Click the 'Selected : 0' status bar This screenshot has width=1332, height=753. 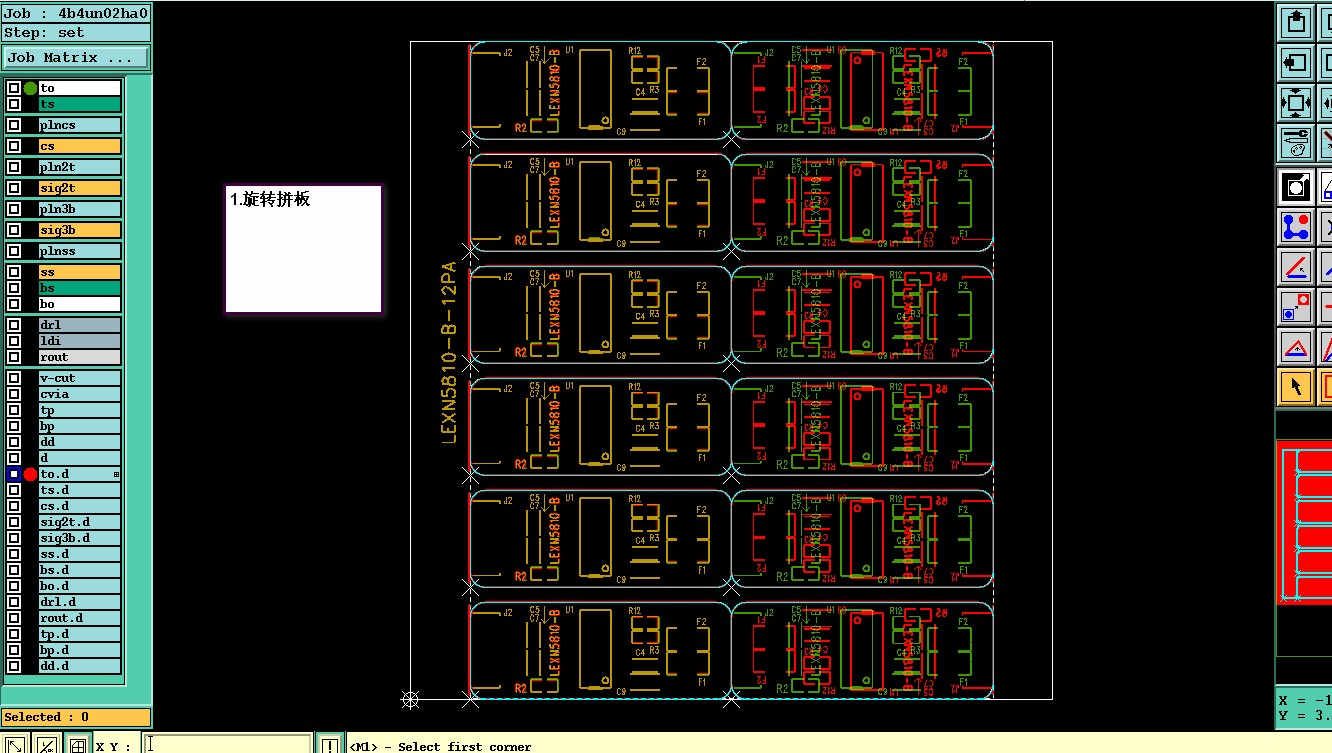tap(76, 717)
